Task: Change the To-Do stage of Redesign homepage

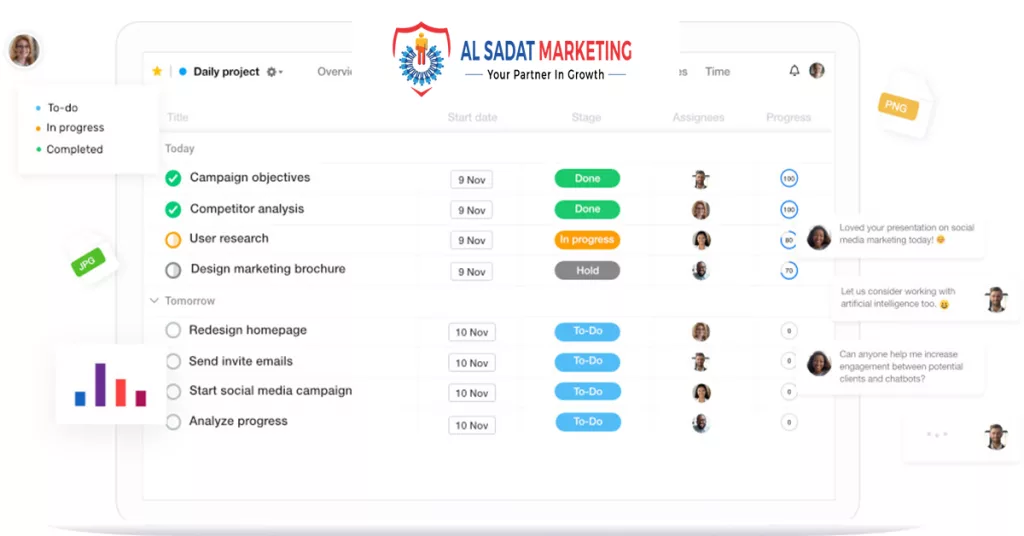Action: point(588,331)
